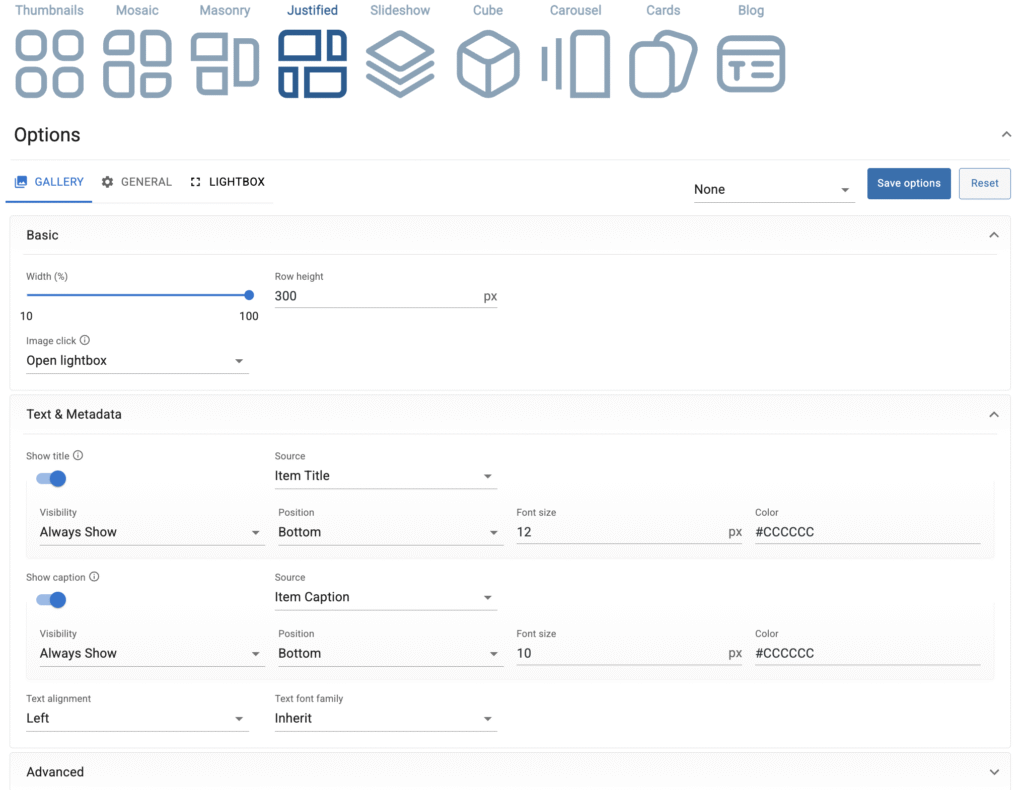The width and height of the screenshot is (1024, 790).
Task: Switch to the General tab
Action: 137,182
